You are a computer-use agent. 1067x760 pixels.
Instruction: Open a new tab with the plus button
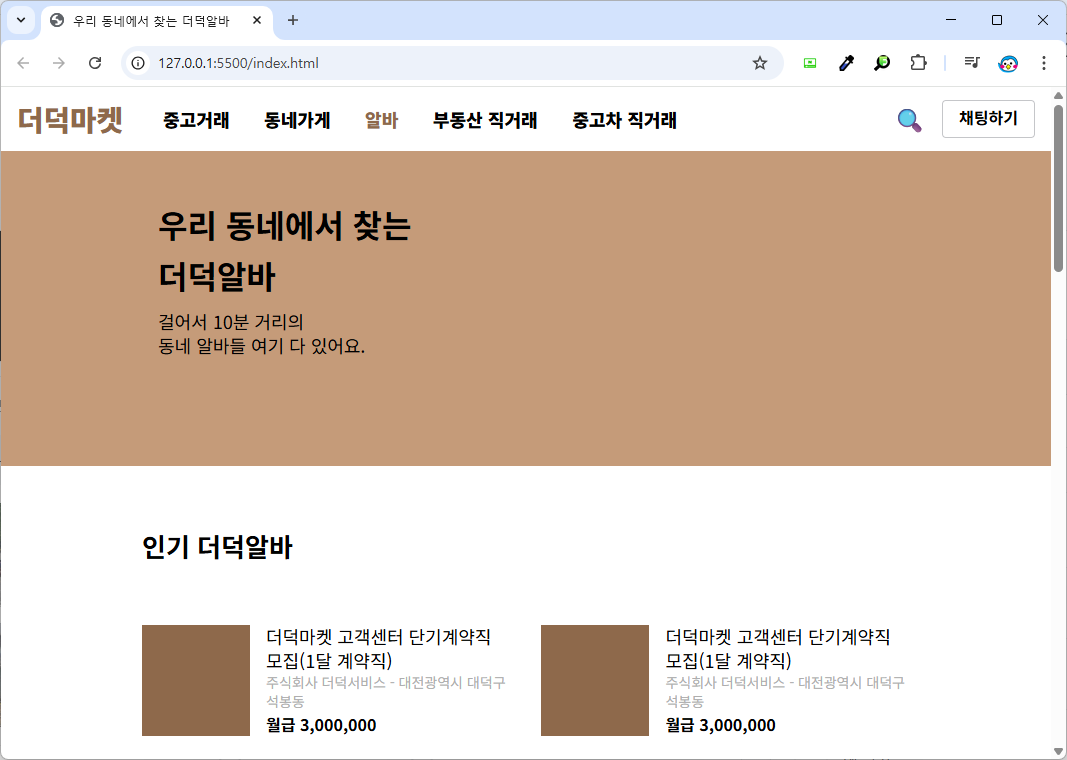[x=293, y=20]
